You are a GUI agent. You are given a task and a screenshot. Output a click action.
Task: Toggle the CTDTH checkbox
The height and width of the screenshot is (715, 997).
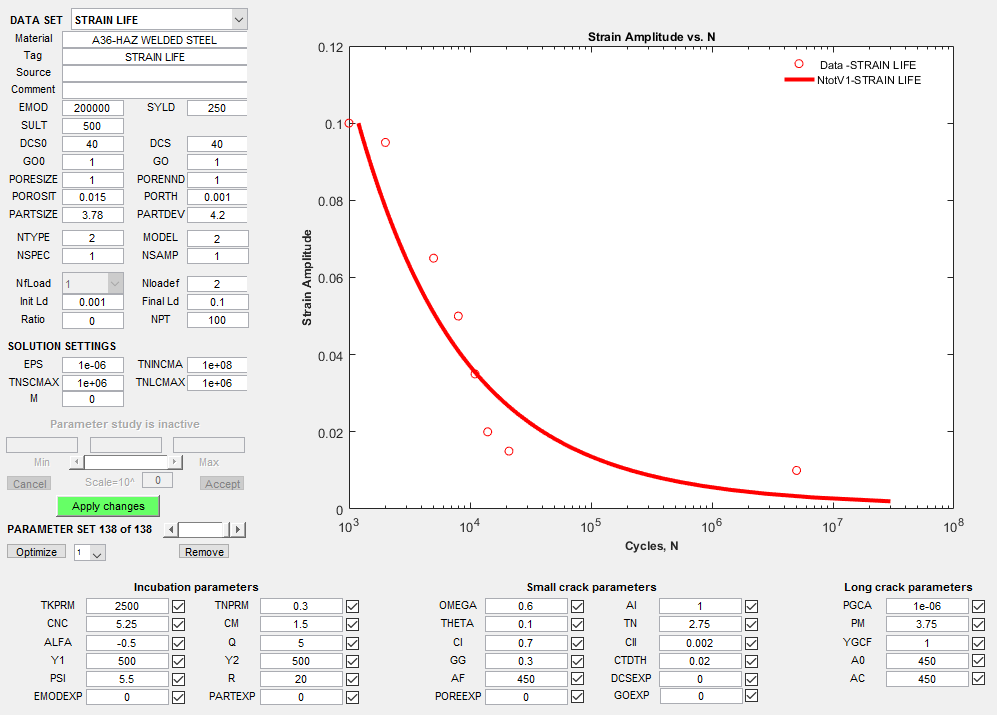(751, 660)
